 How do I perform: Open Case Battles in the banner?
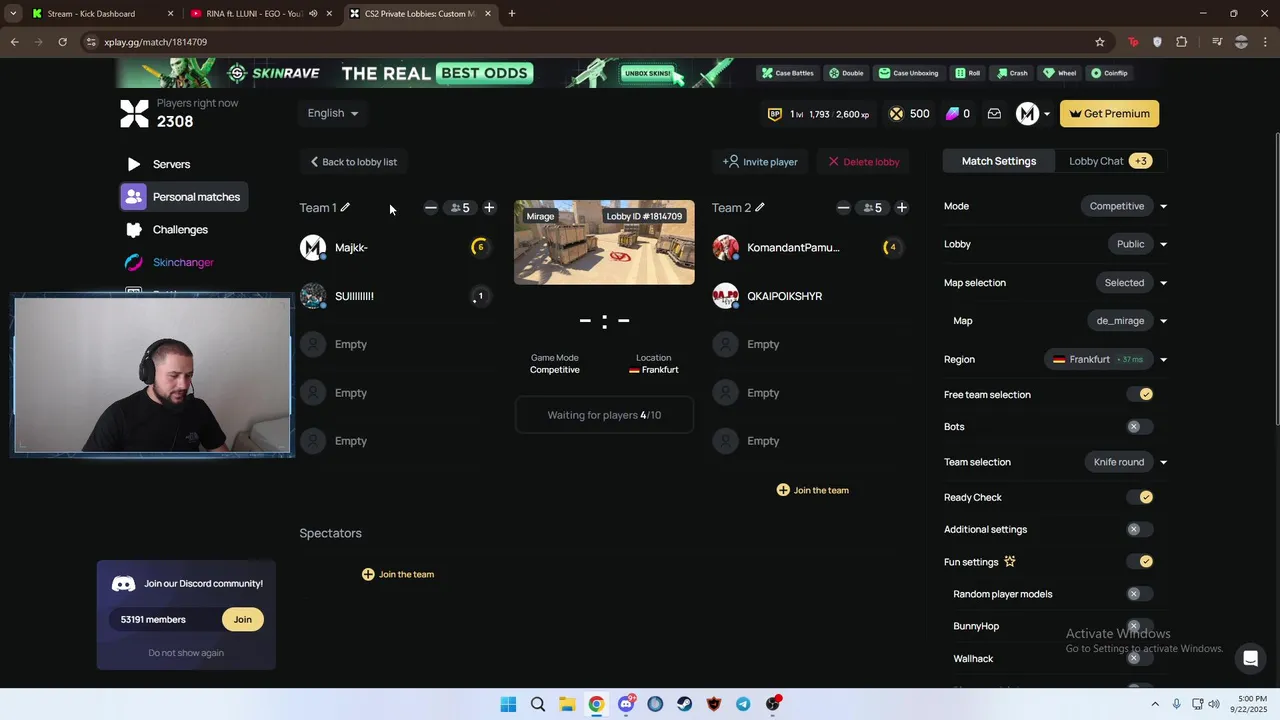[x=788, y=73]
